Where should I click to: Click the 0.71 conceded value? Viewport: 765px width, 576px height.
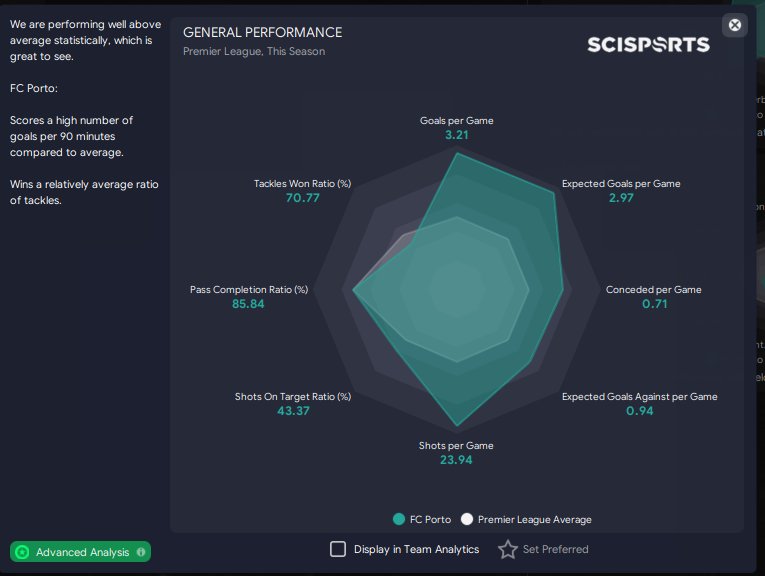tap(654, 304)
